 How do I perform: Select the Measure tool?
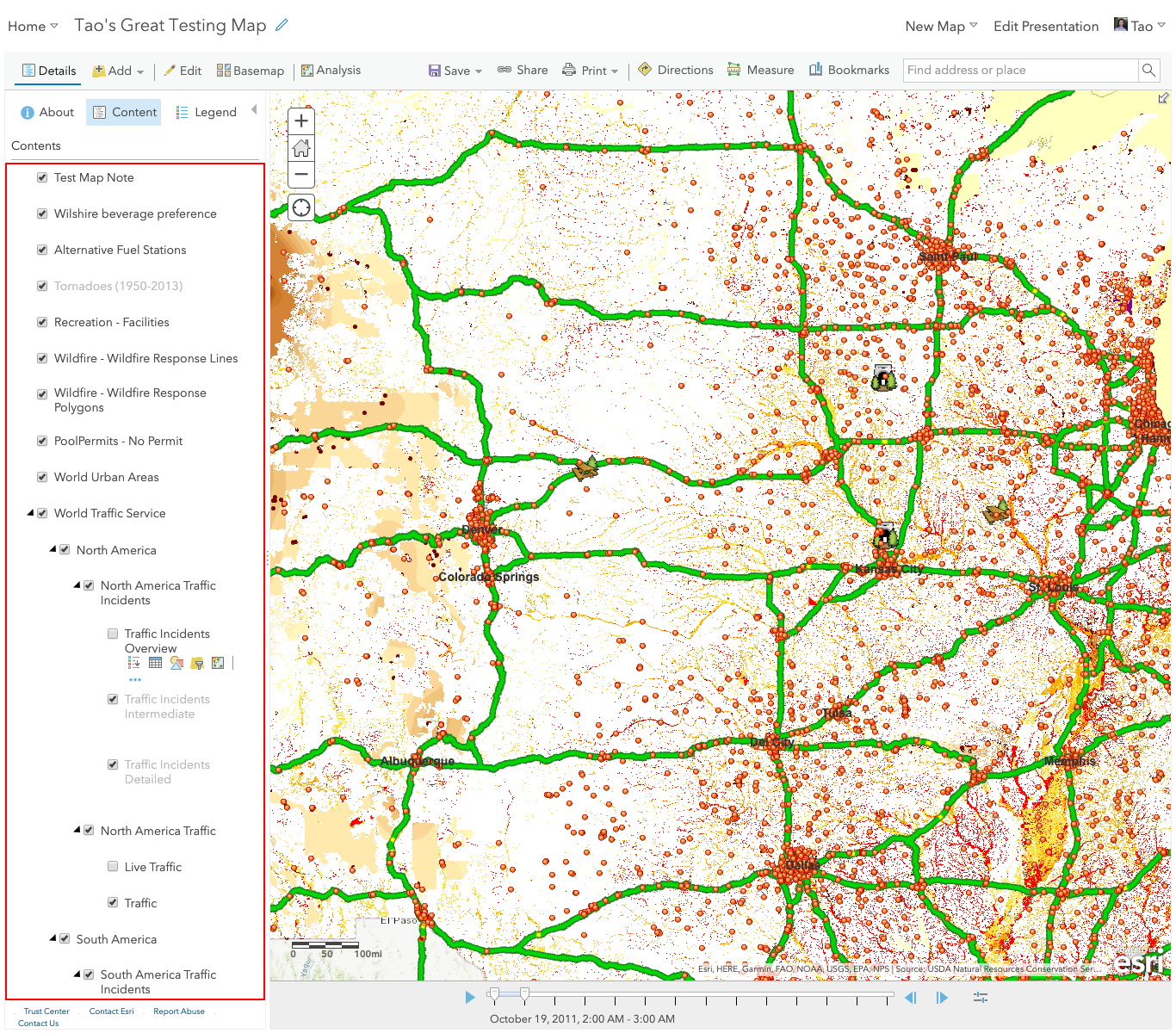pyautogui.click(x=760, y=70)
